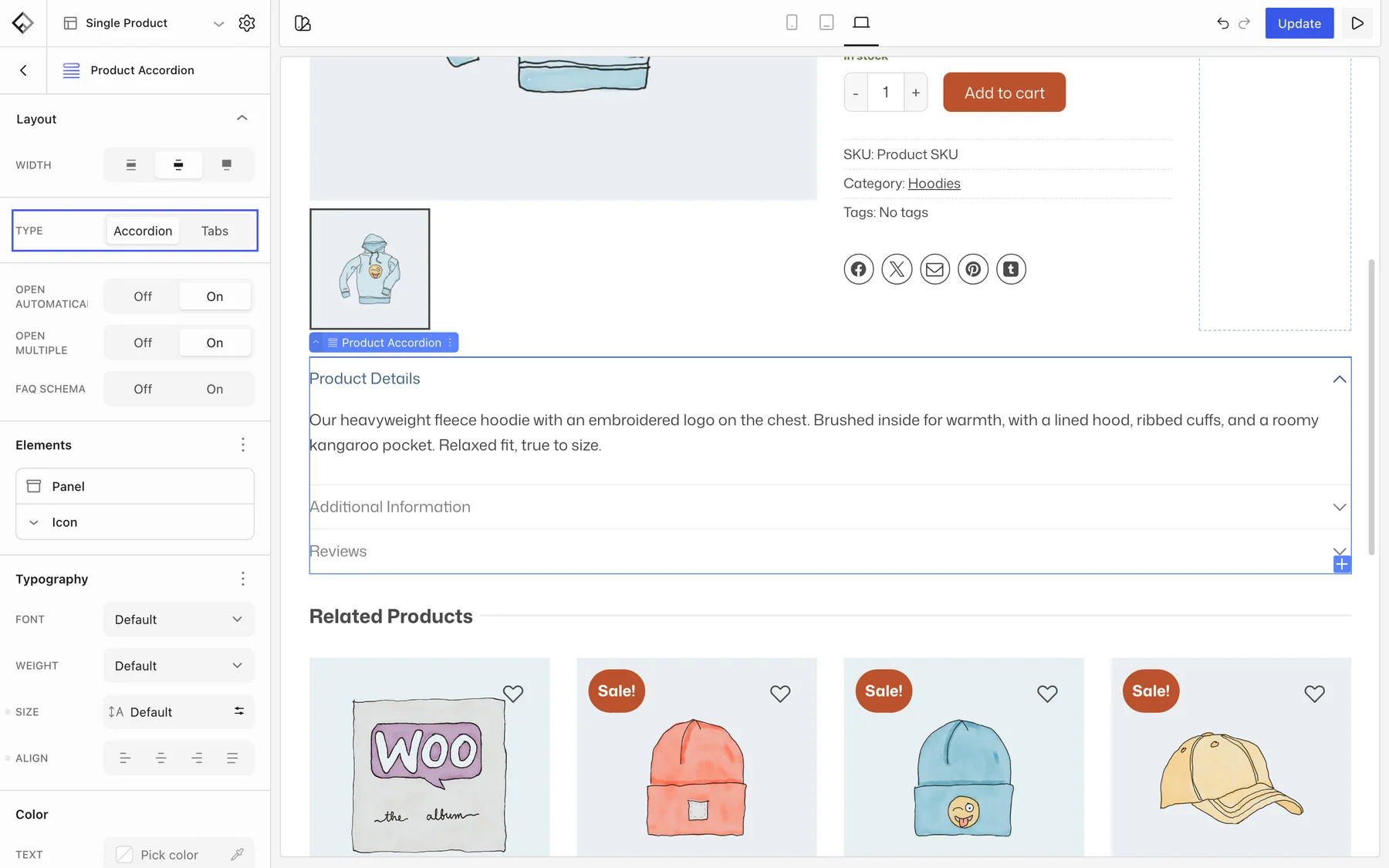
Task: Open the Weight dropdown
Action: point(178,666)
